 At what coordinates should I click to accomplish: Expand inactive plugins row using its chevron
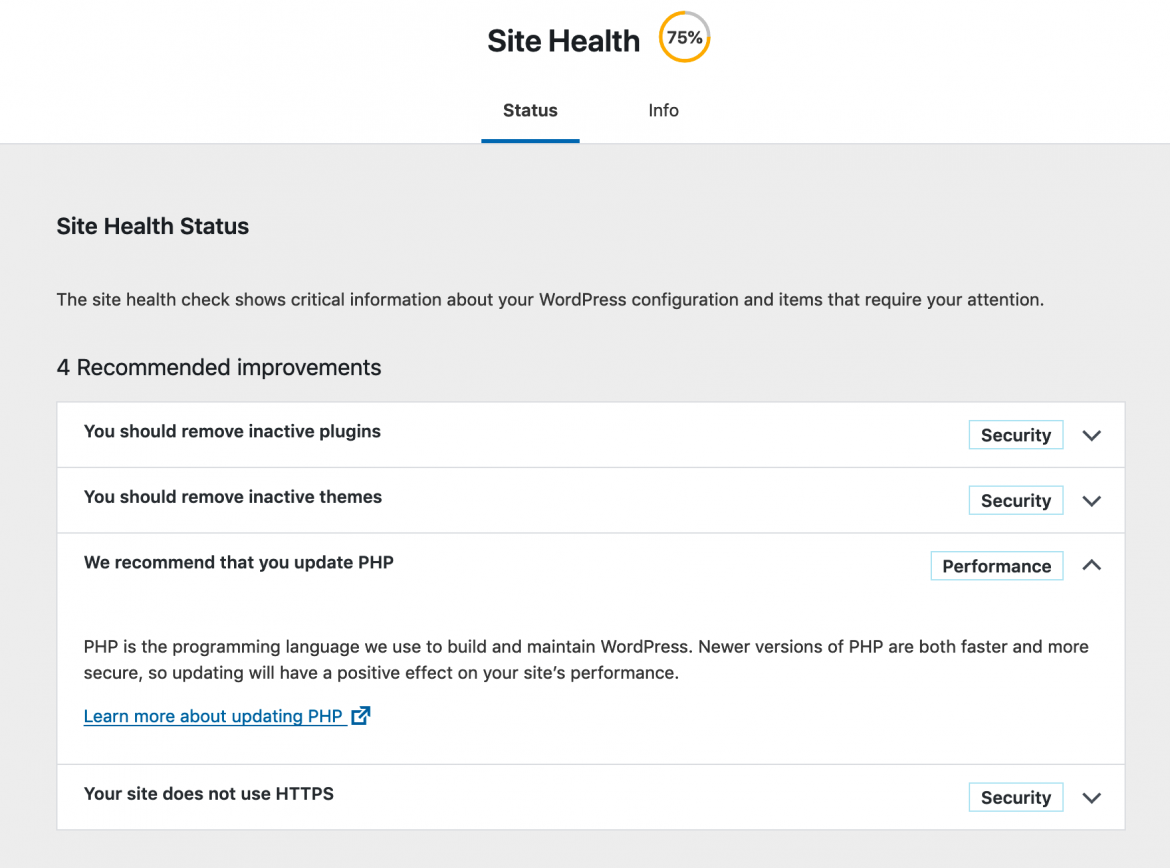[1092, 436]
